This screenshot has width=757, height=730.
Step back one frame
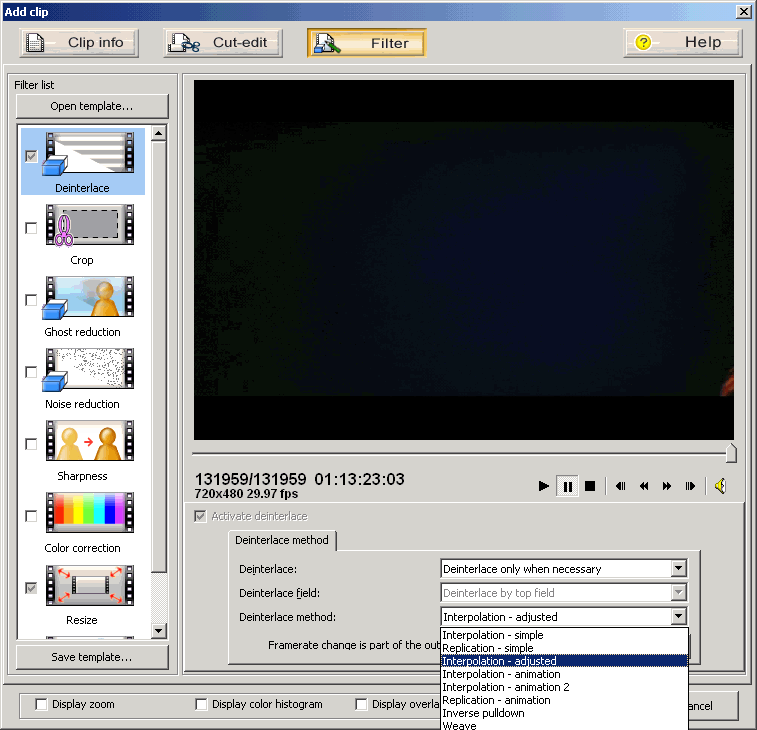point(620,486)
